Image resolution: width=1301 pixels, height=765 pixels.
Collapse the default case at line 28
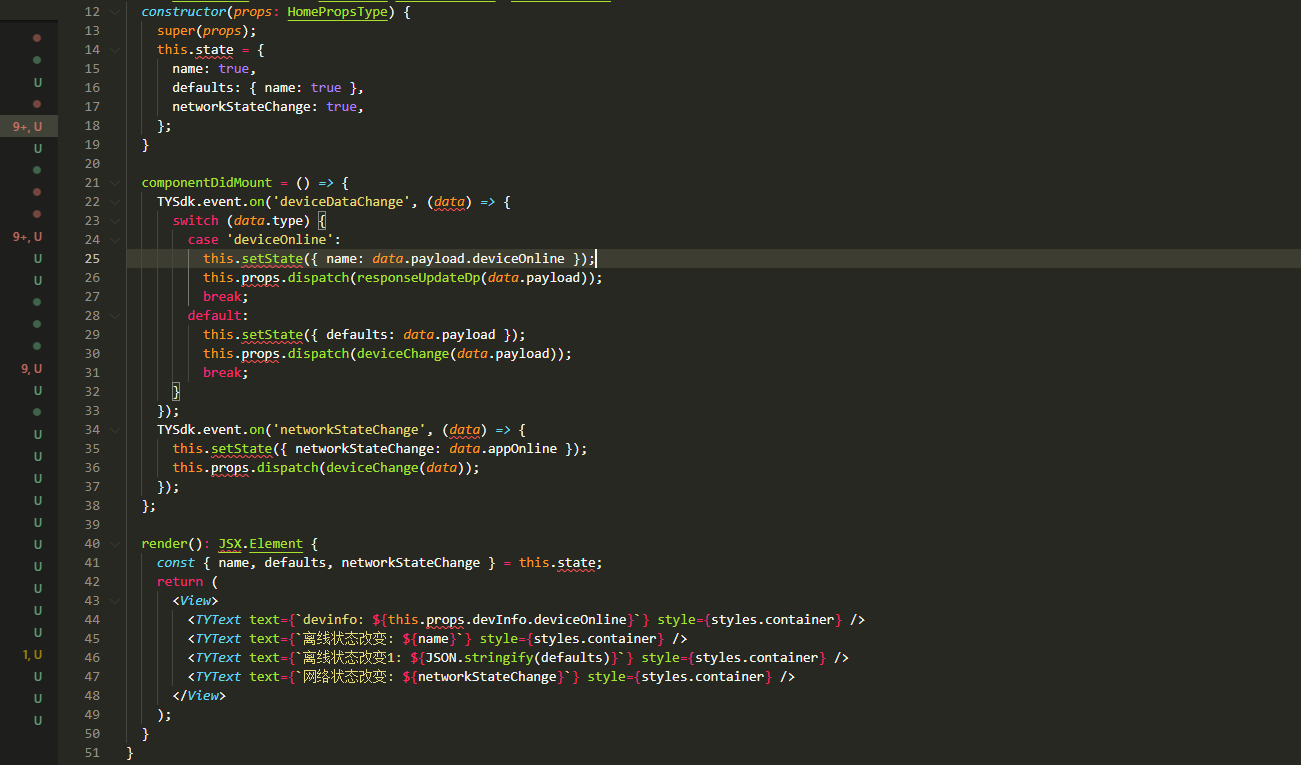tap(117, 316)
